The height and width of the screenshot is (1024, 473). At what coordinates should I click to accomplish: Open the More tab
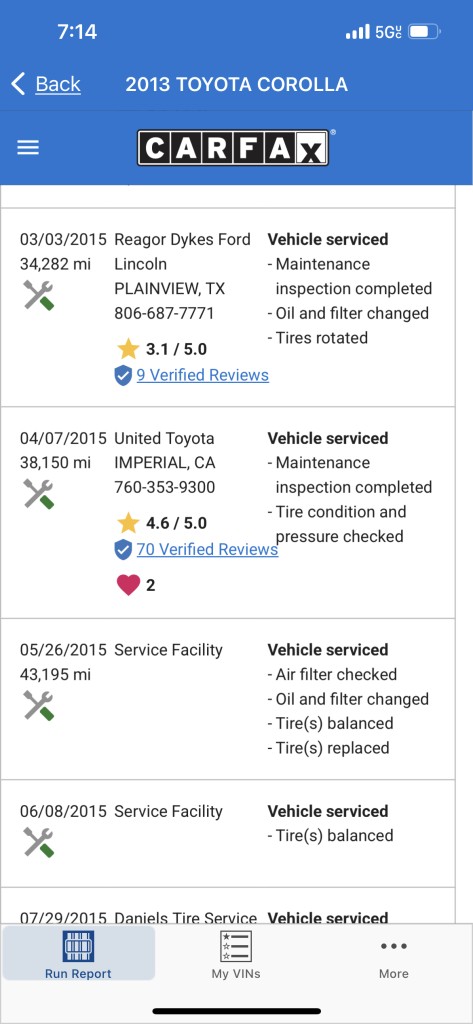pos(394,955)
